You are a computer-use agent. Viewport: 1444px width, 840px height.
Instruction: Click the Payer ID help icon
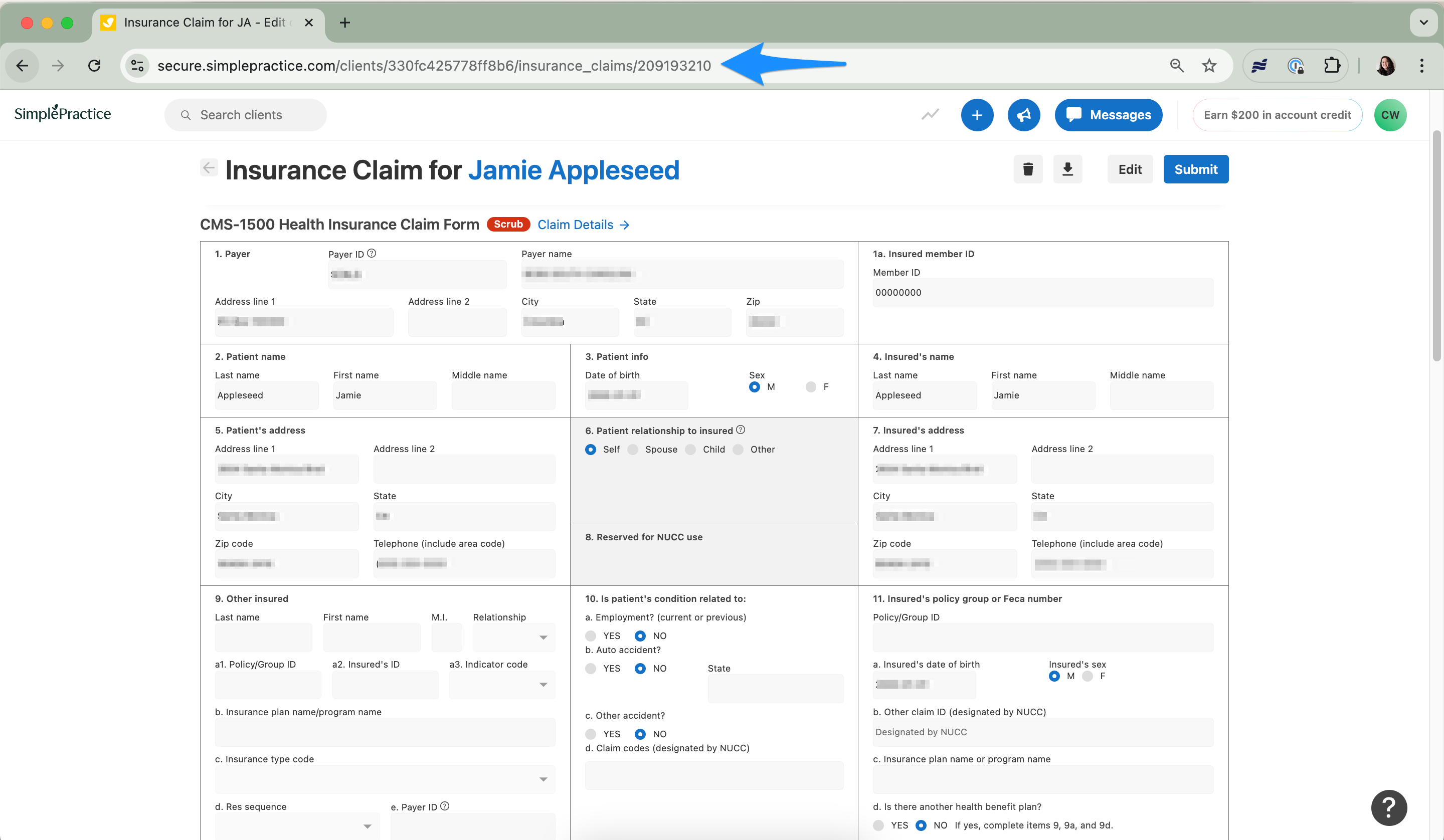coord(372,253)
